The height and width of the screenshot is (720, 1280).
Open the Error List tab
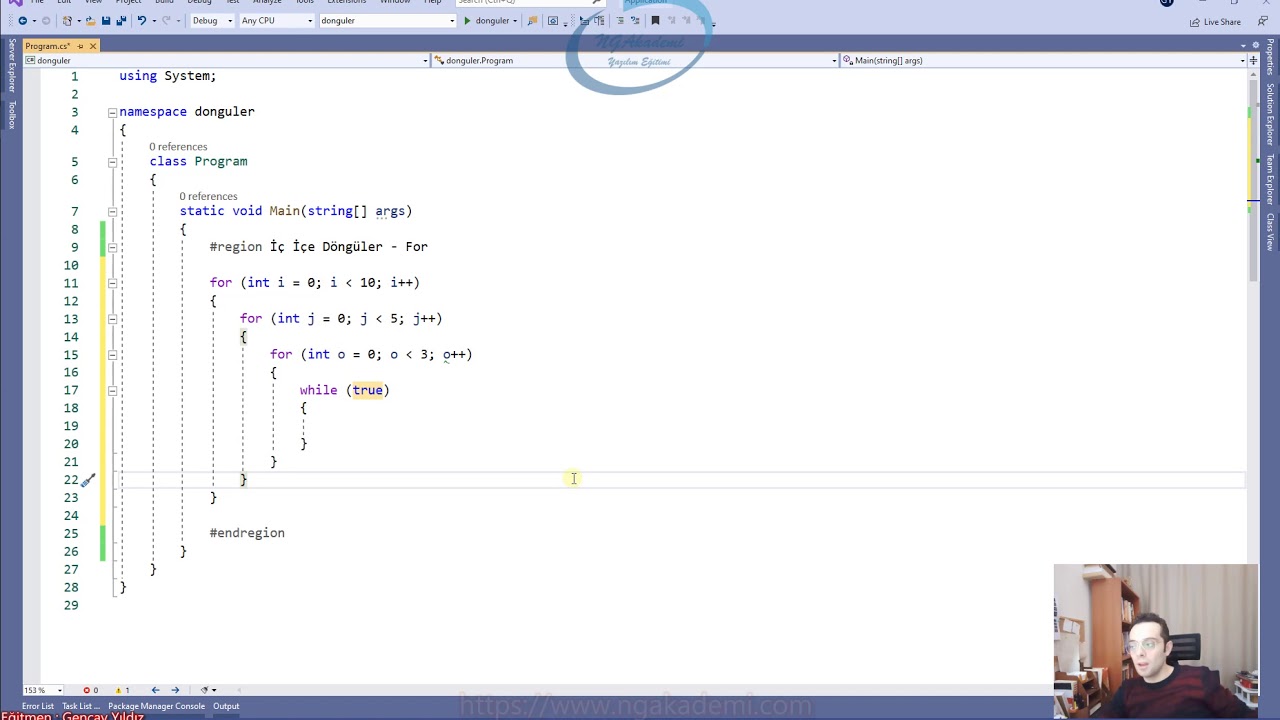pos(38,706)
